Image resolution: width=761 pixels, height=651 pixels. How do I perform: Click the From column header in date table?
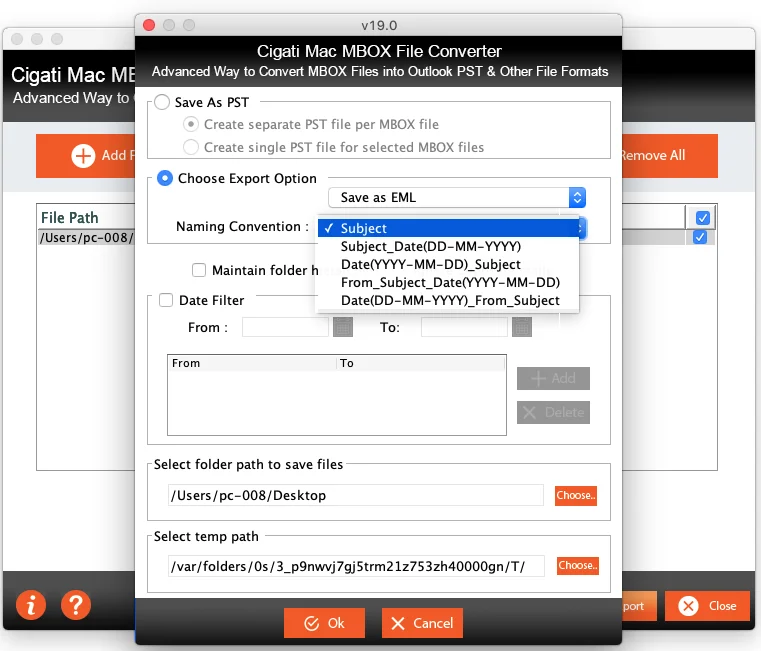click(x=252, y=363)
